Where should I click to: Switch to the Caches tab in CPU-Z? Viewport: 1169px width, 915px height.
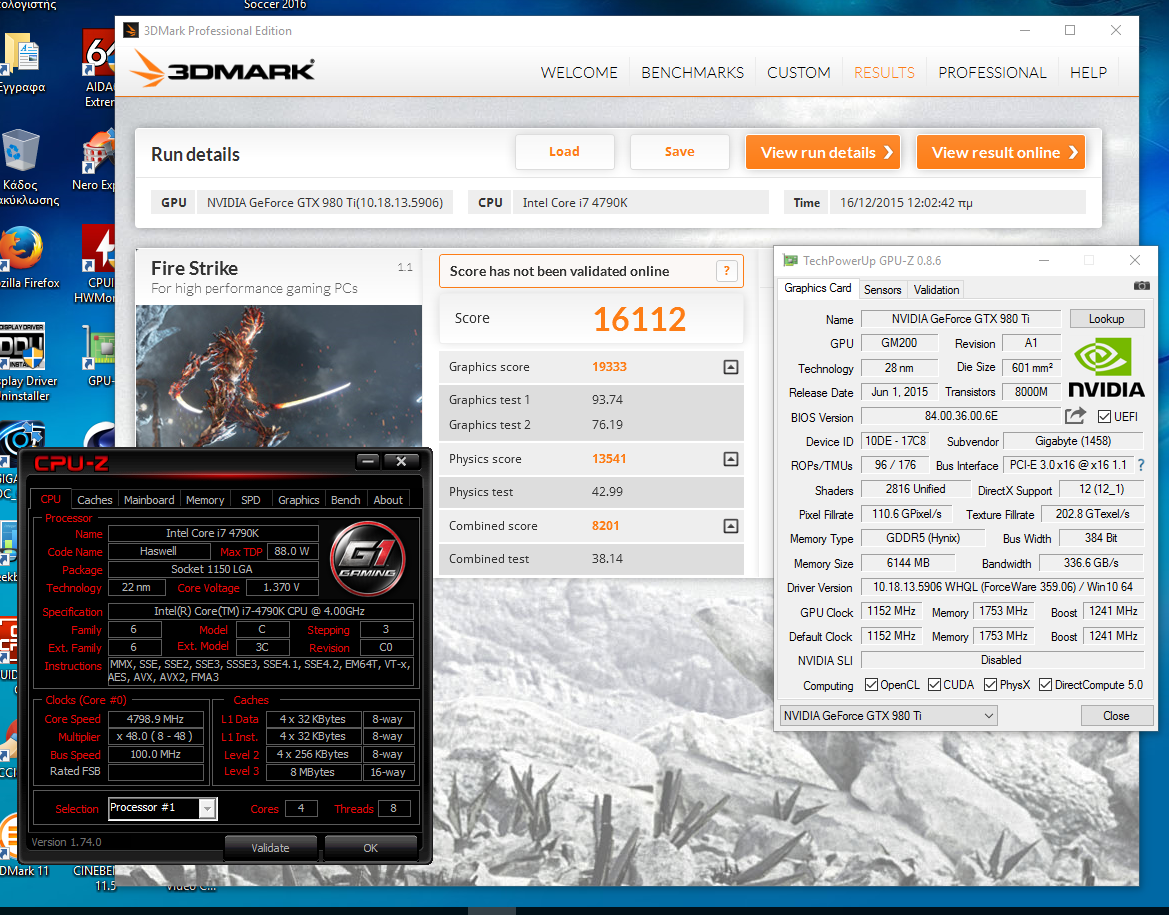[x=95, y=500]
